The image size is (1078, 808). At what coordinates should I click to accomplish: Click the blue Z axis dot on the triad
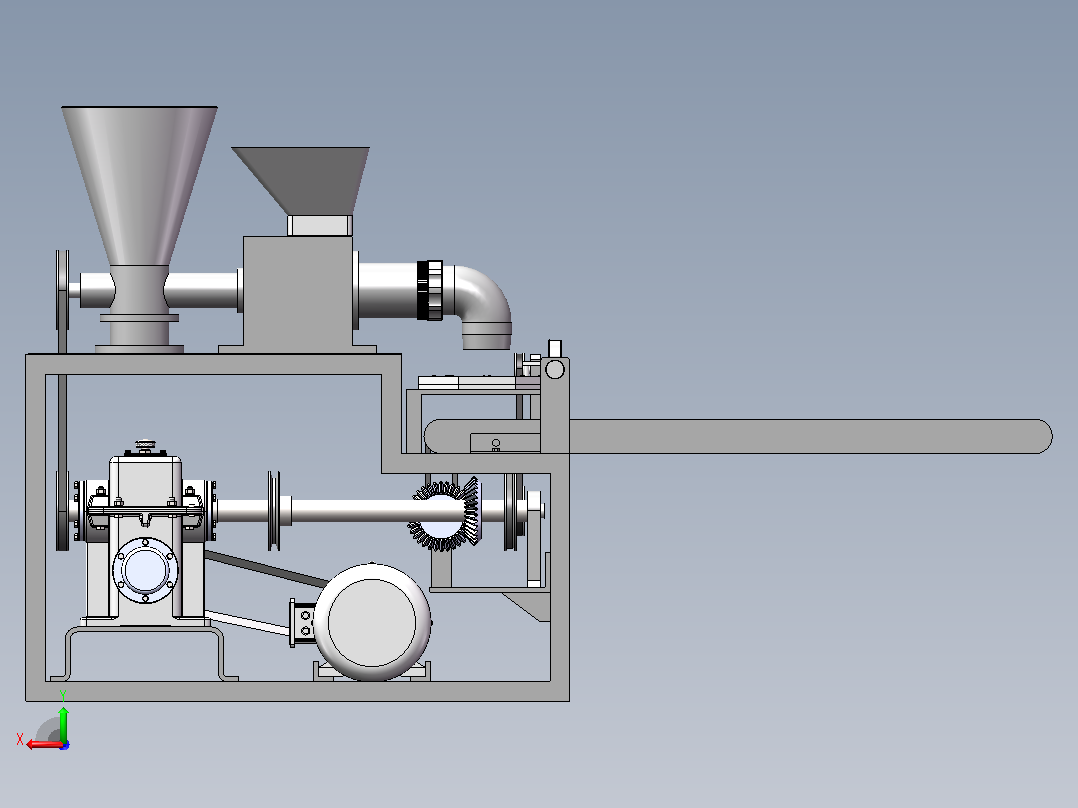[64, 745]
